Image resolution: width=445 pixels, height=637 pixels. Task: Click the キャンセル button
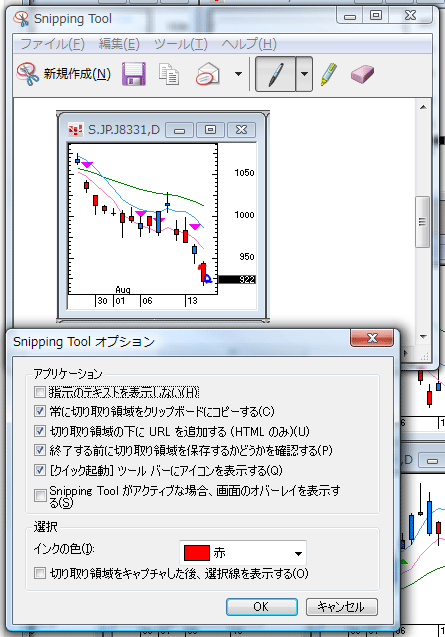[x=341, y=607]
